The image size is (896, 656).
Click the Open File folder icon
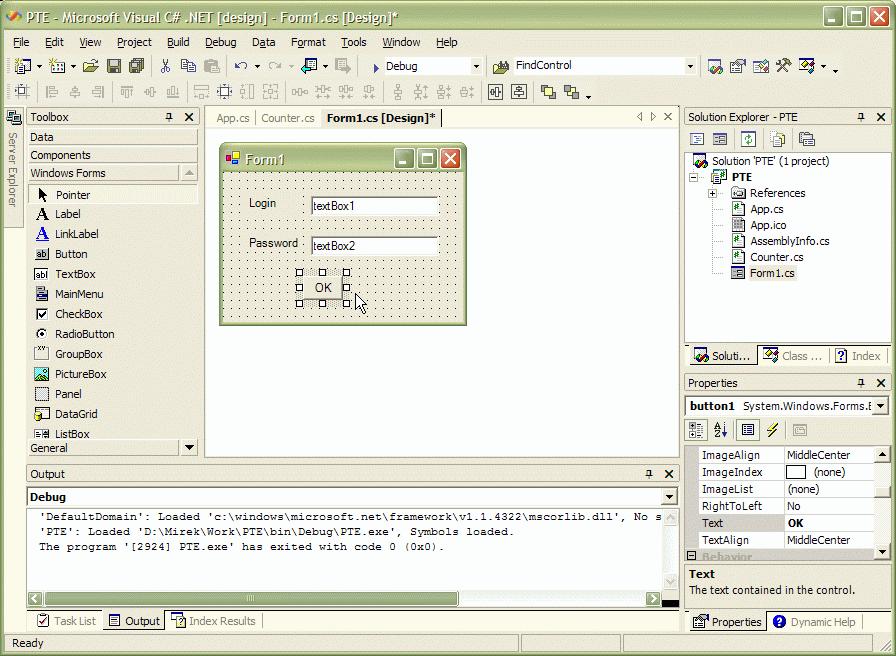coord(91,66)
